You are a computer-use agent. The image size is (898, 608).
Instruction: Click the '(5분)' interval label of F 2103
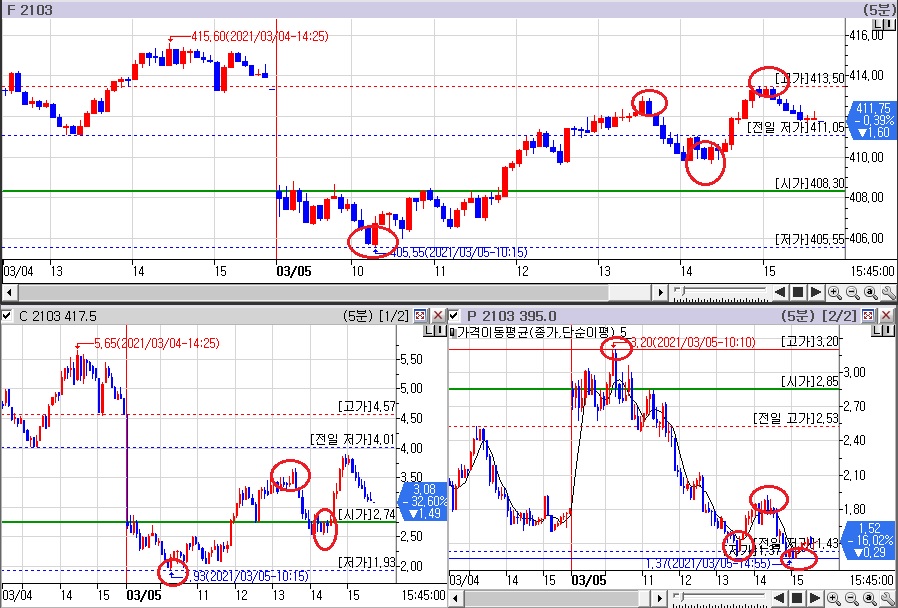pyautogui.click(x=879, y=10)
